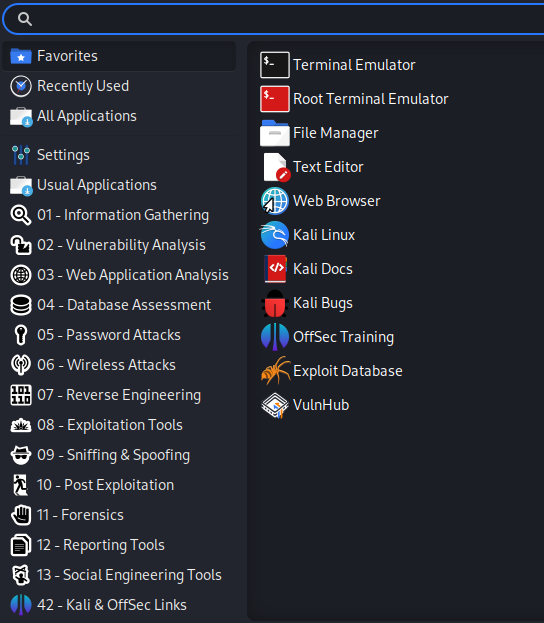Click Root Terminal Emulator text label

point(370,99)
